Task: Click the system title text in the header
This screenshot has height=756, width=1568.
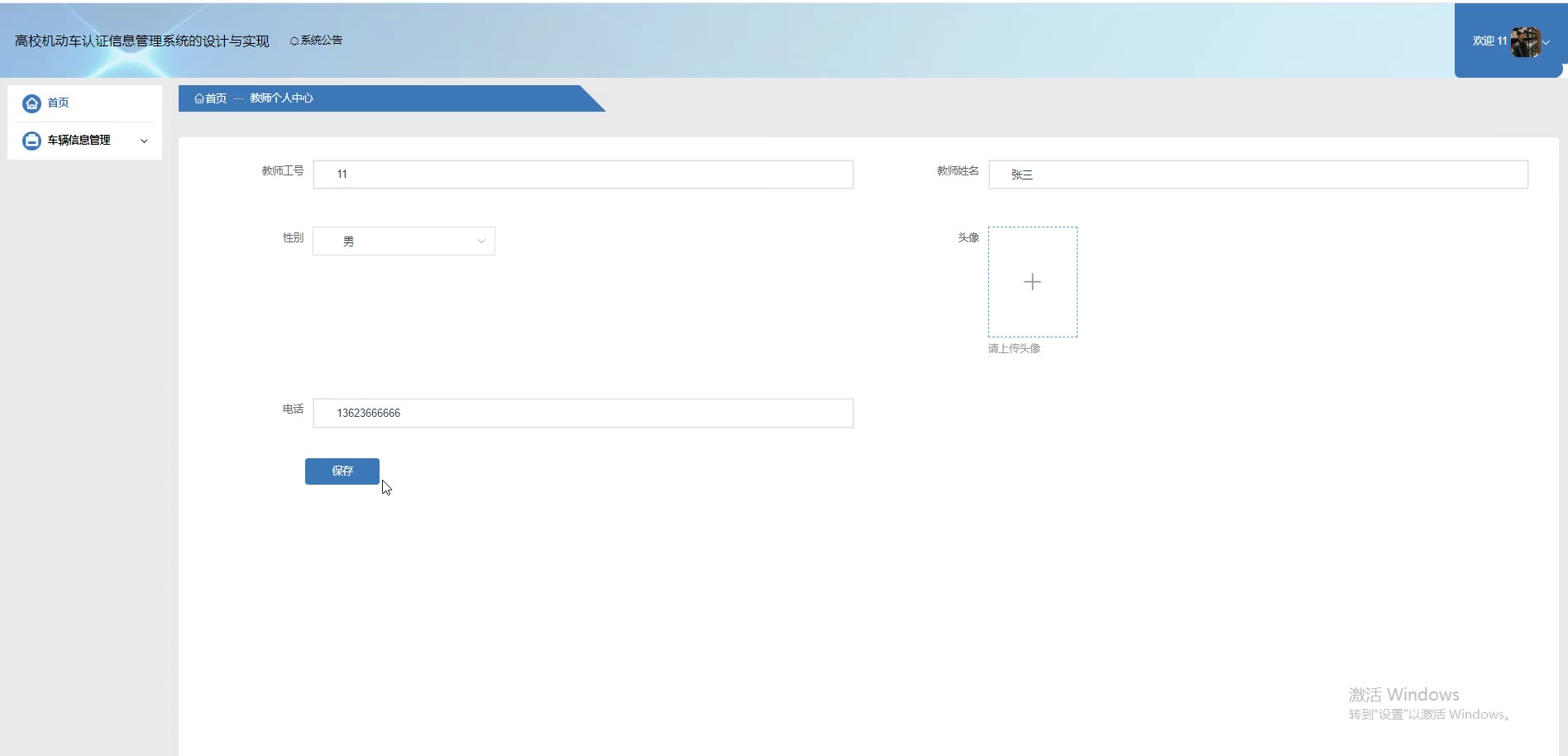Action: pos(142,41)
